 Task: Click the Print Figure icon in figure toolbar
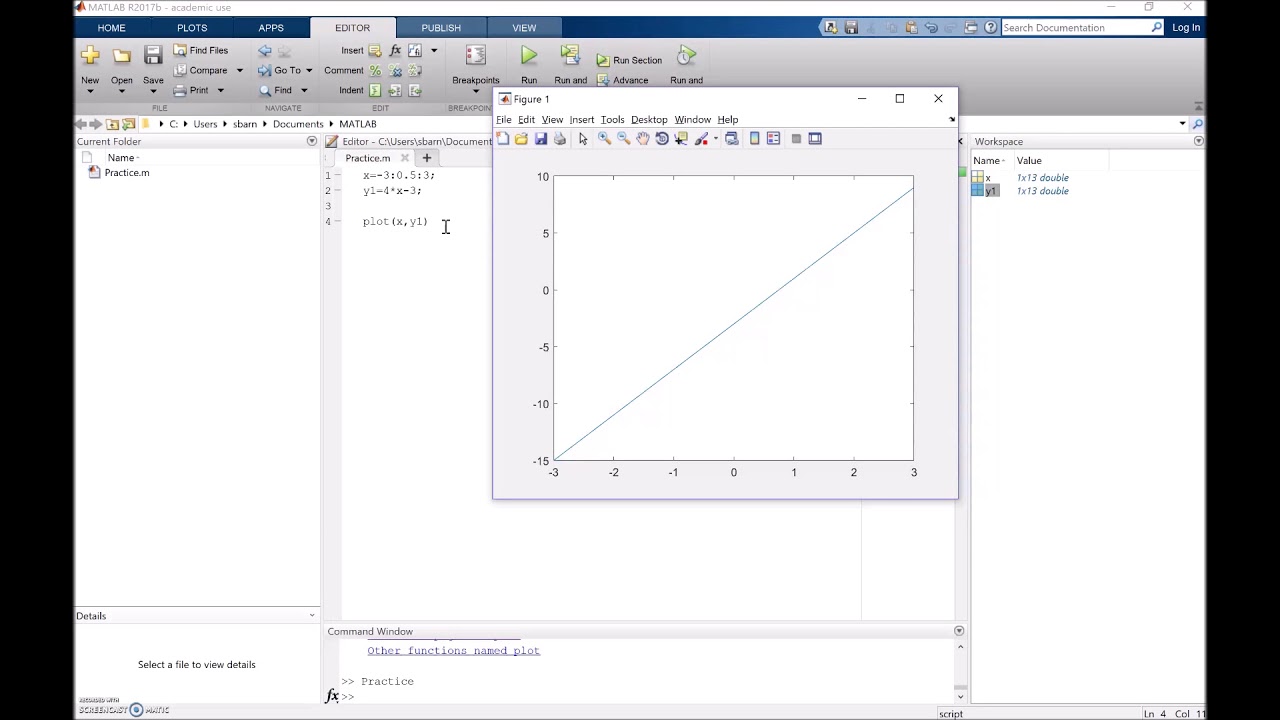[x=560, y=139]
